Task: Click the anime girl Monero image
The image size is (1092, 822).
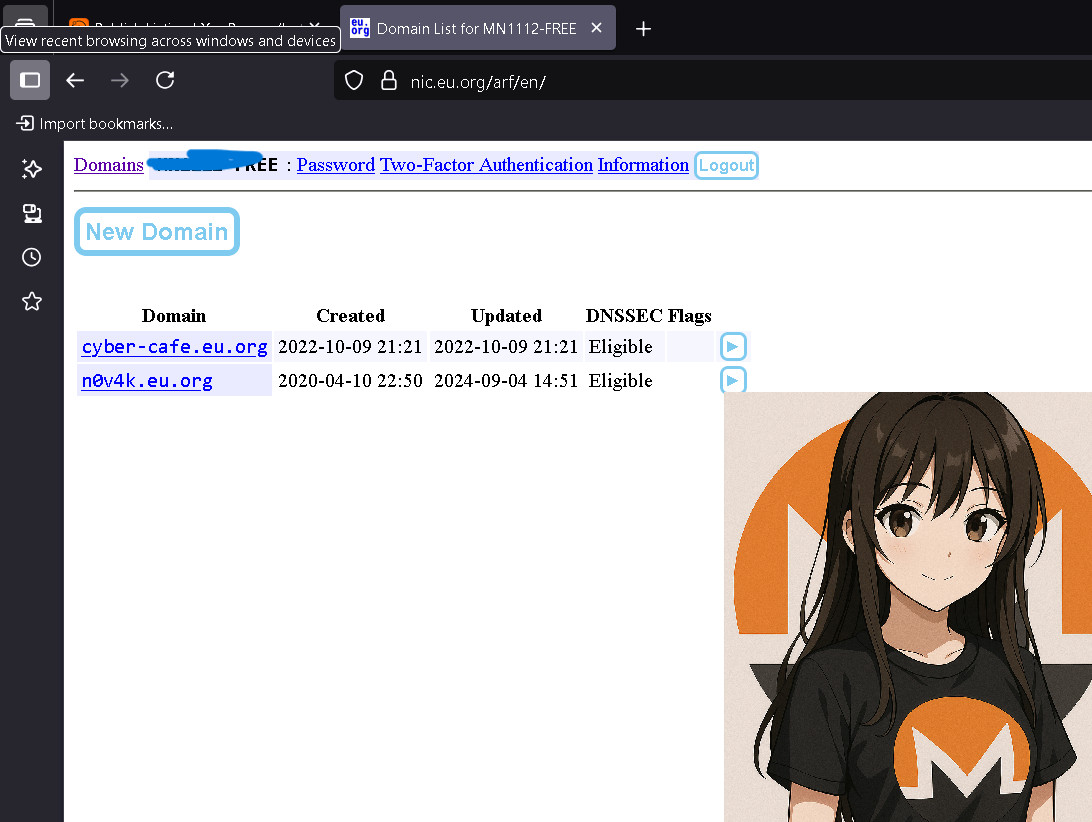Action: point(908,607)
